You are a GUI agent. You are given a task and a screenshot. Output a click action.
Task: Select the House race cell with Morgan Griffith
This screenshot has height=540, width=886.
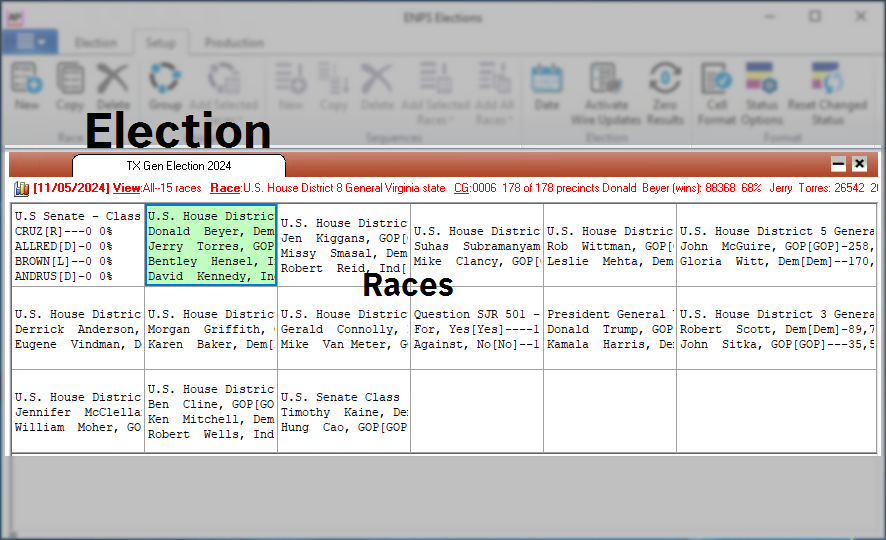(211, 328)
